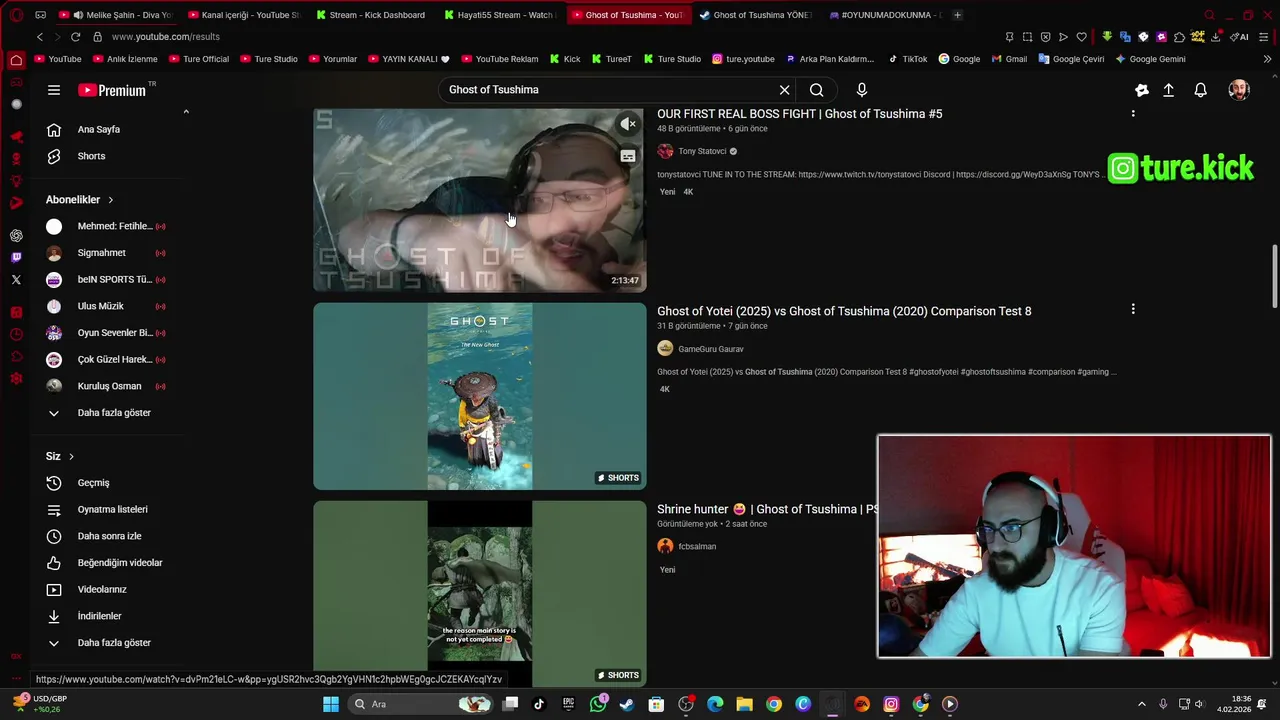Open options menu for OUR FIRST REAL BOSS FIGHT

[1133, 113]
